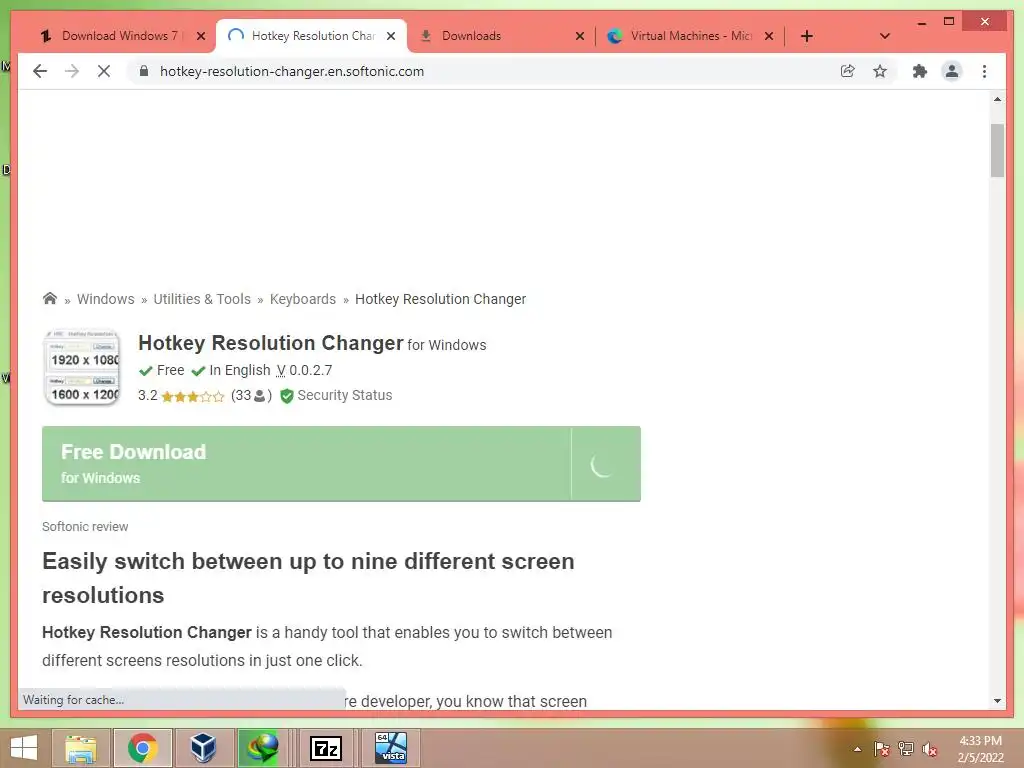The height and width of the screenshot is (768, 1024).
Task: Open File Explorer from the taskbar
Action: click(82, 748)
